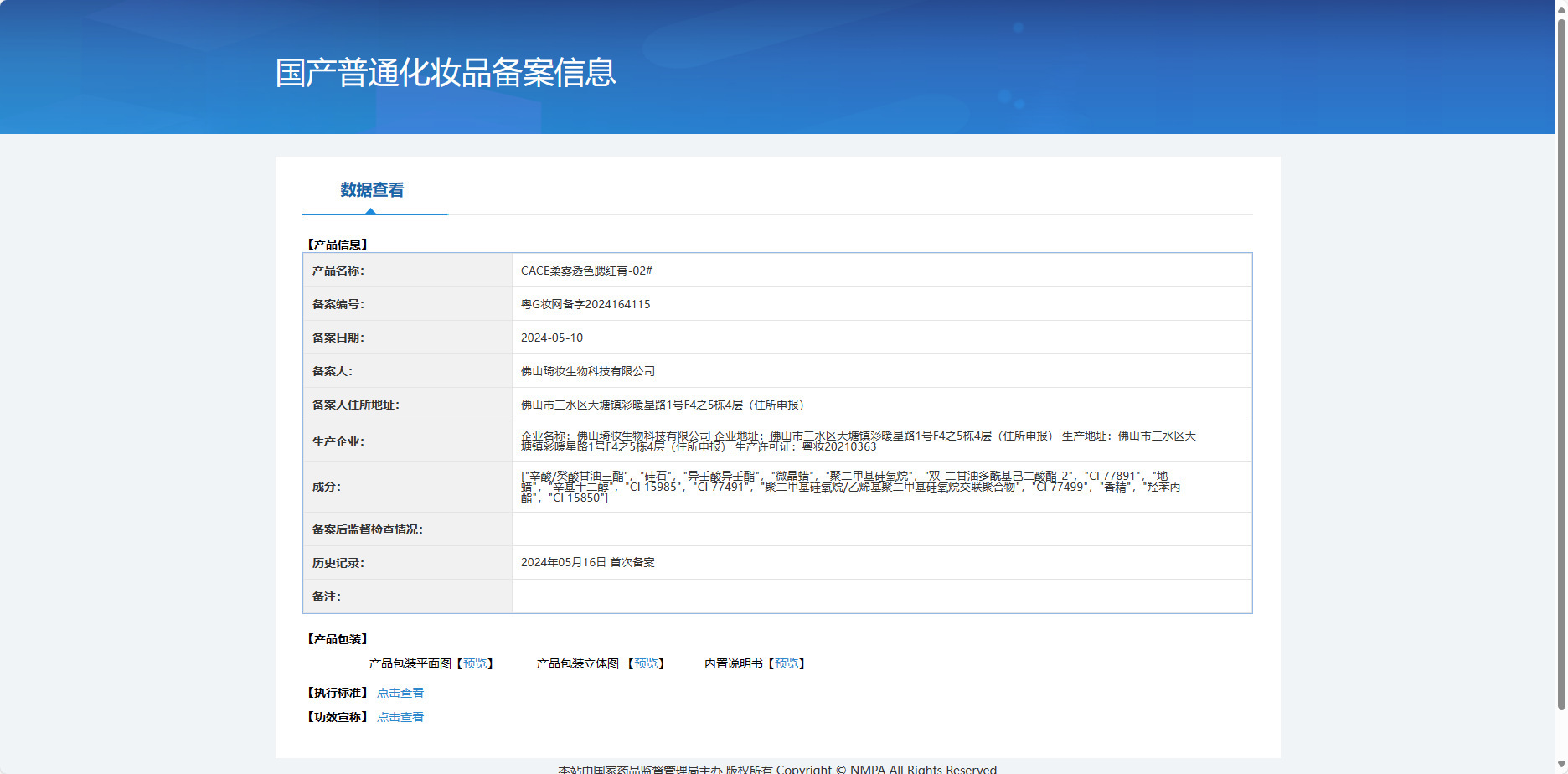
Task: Click the 备案日期 row label
Action: point(338,338)
